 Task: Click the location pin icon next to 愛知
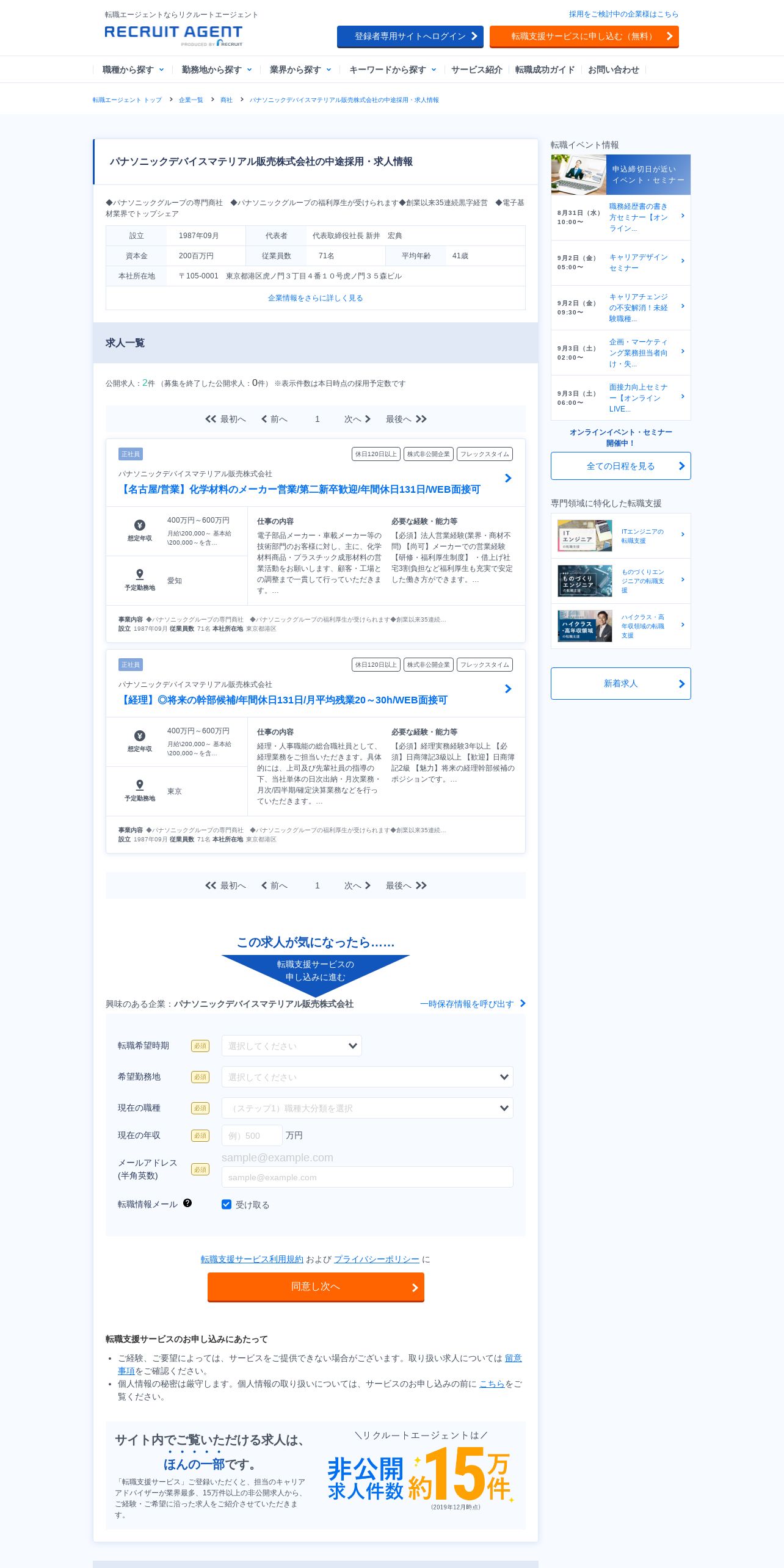(140, 574)
